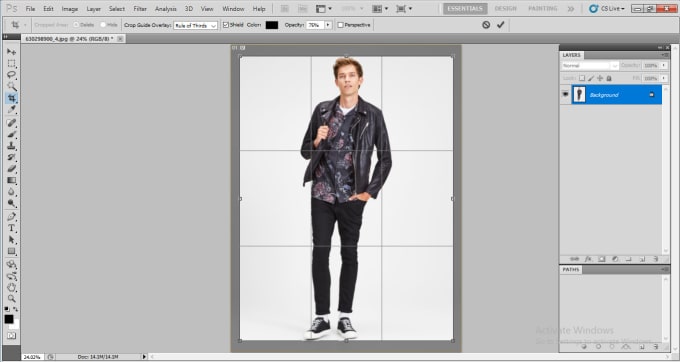This screenshot has height=362, width=680.
Task: Commit the current crop with the checkmark
Action: tap(500, 25)
